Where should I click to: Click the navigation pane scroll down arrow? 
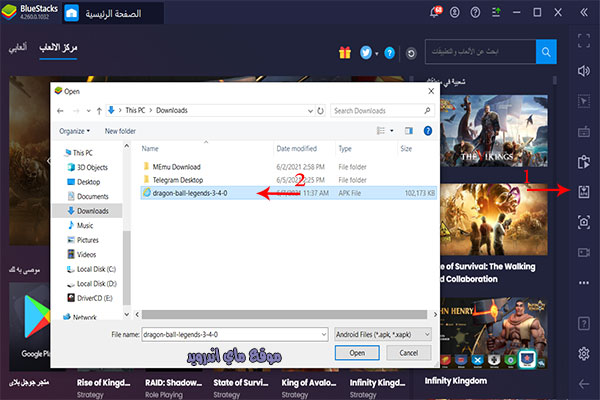[127, 315]
